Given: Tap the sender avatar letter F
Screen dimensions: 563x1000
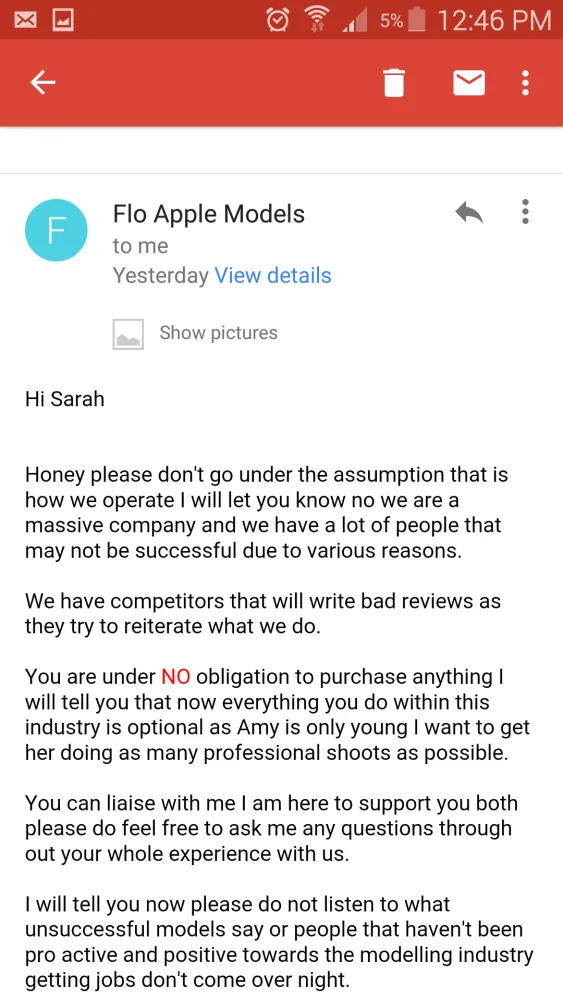Looking at the screenshot, I should click(x=55, y=230).
